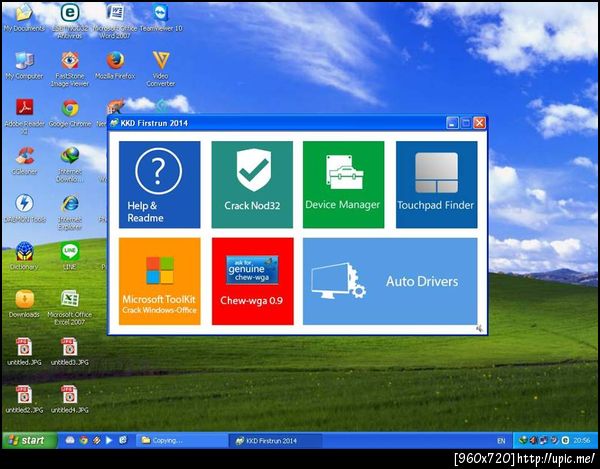Click the play arrow Quick Launch icon

(109, 440)
